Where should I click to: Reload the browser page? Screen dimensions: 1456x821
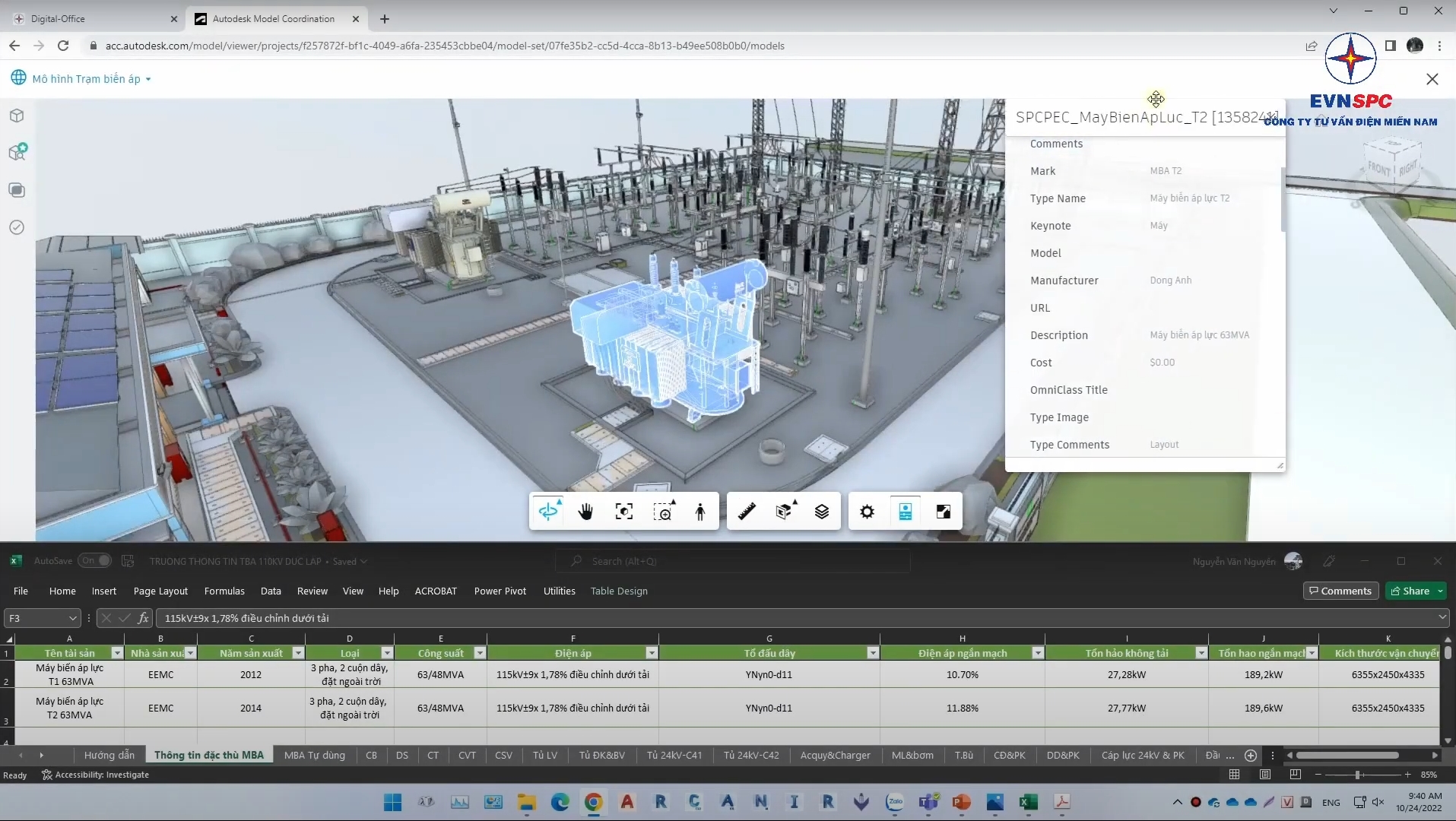point(64,46)
